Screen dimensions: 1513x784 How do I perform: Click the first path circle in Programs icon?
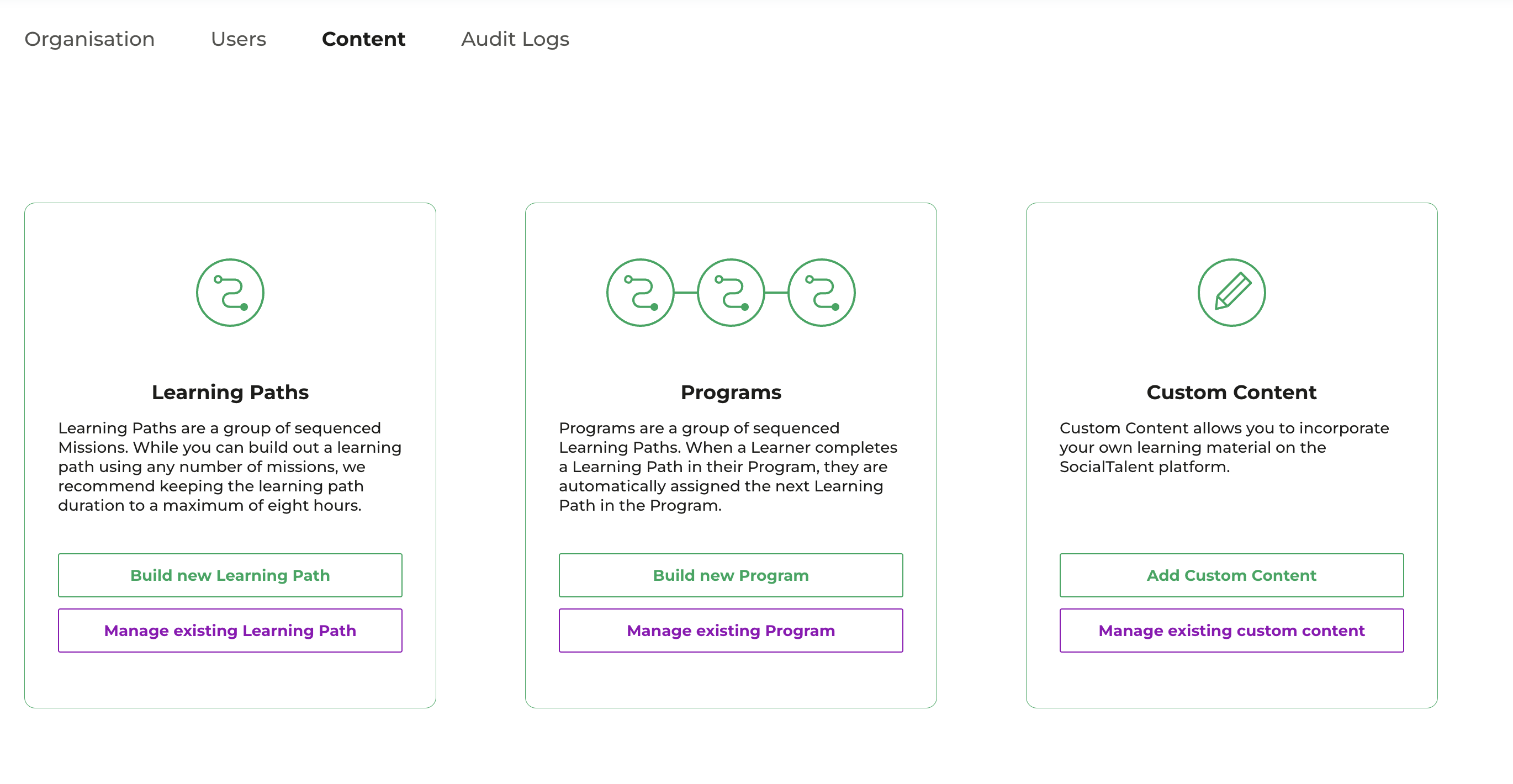[640, 293]
